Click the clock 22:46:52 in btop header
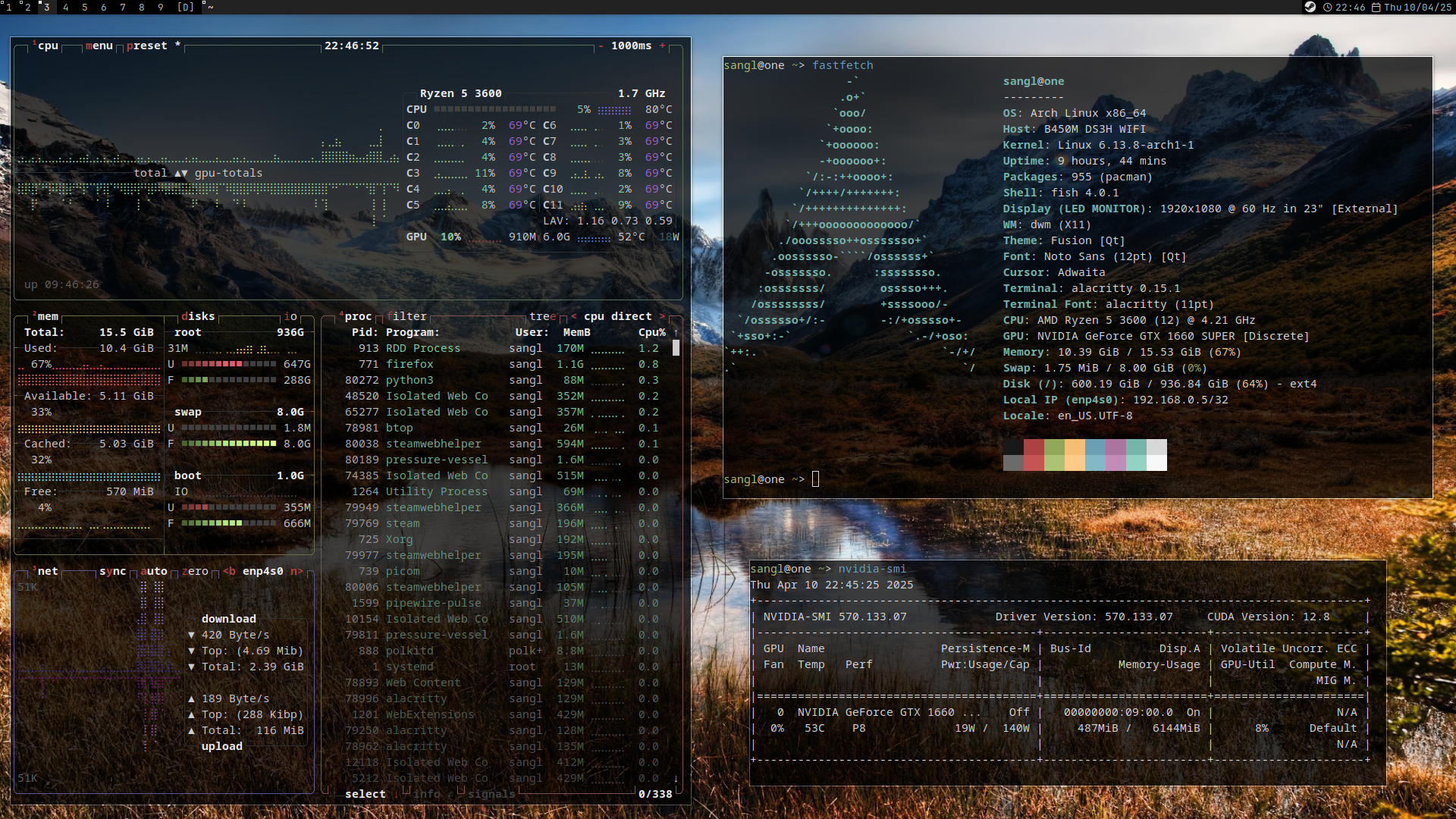 (x=352, y=45)
